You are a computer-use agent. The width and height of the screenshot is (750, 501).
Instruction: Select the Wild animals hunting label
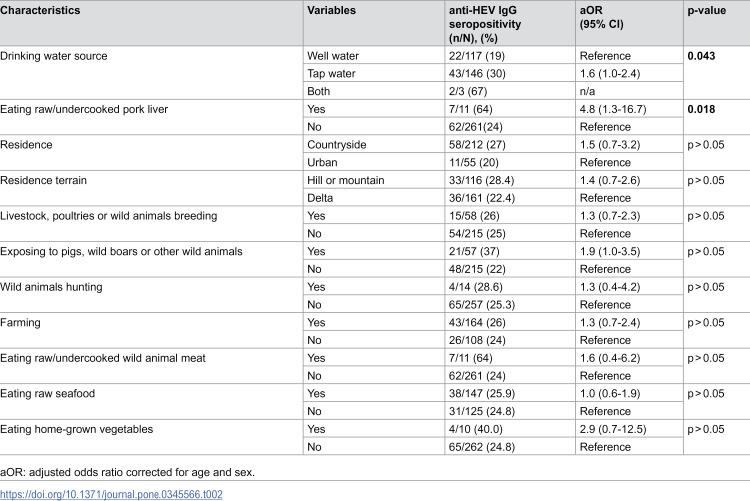coord(51,287)
